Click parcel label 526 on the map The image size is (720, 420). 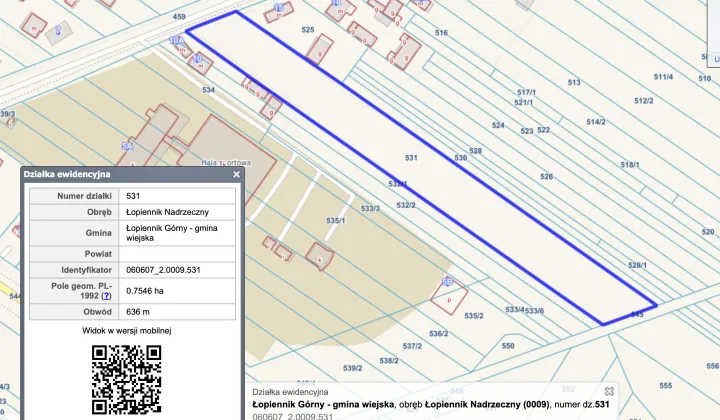coord(546,177)
